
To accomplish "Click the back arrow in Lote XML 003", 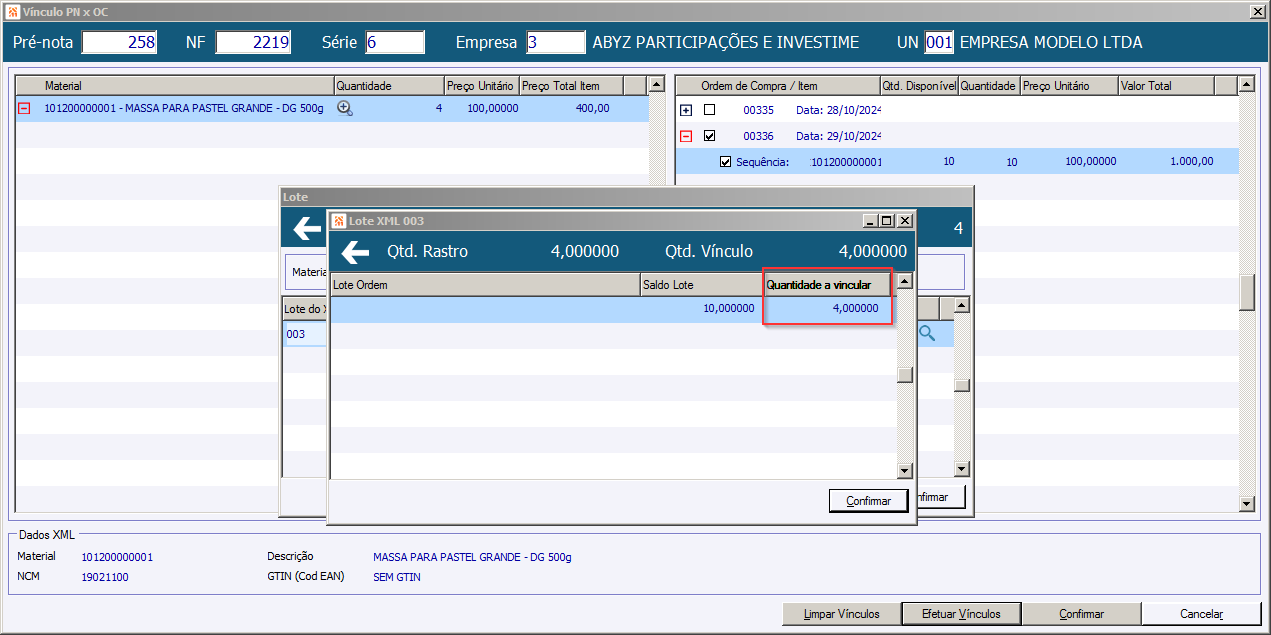I will coord(355,252).
